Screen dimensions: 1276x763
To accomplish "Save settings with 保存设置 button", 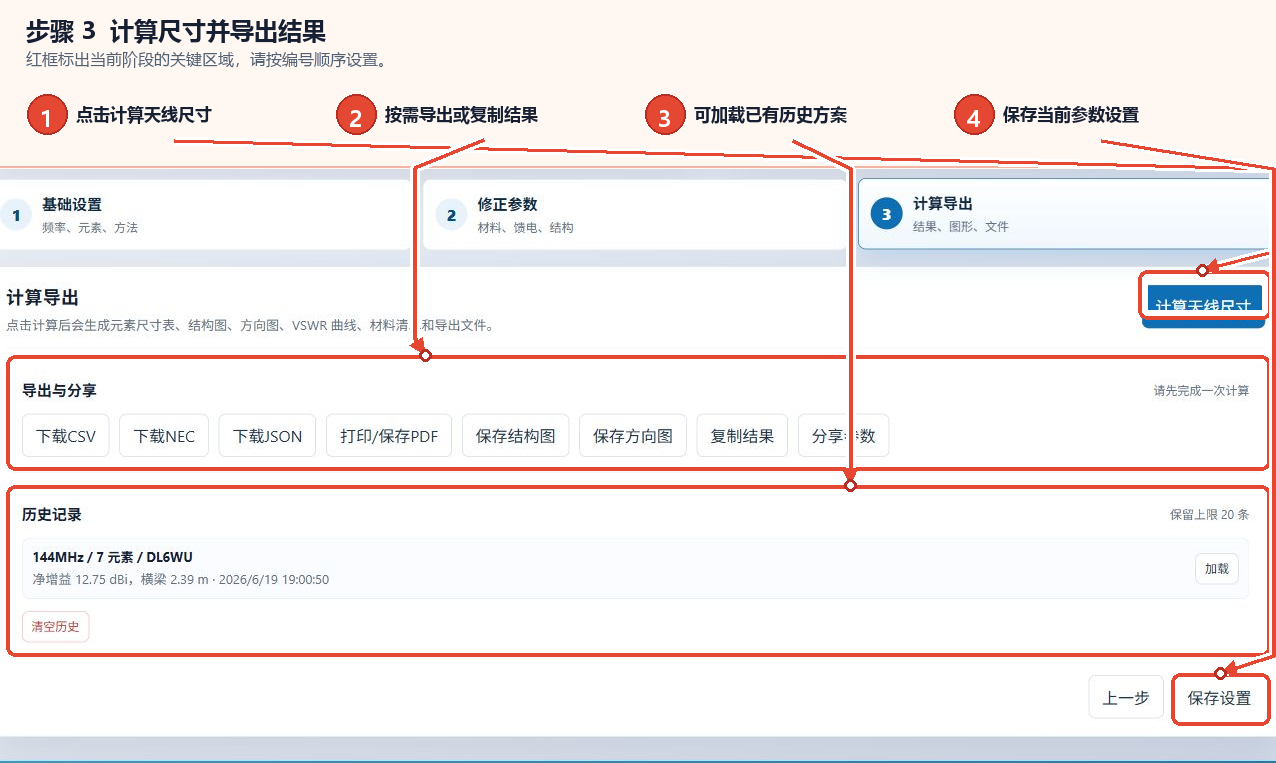I will [x=1219, y=698].
